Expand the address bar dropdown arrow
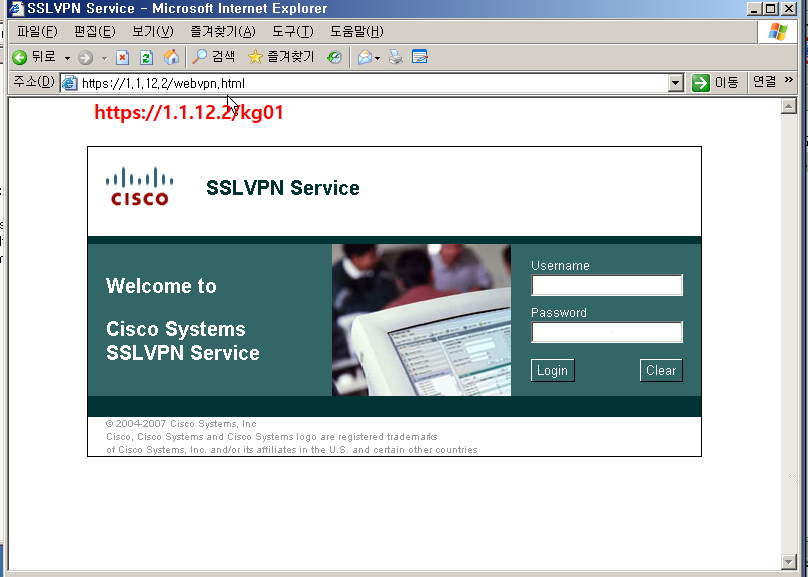808x577 pixels. [x=676, y=83]
